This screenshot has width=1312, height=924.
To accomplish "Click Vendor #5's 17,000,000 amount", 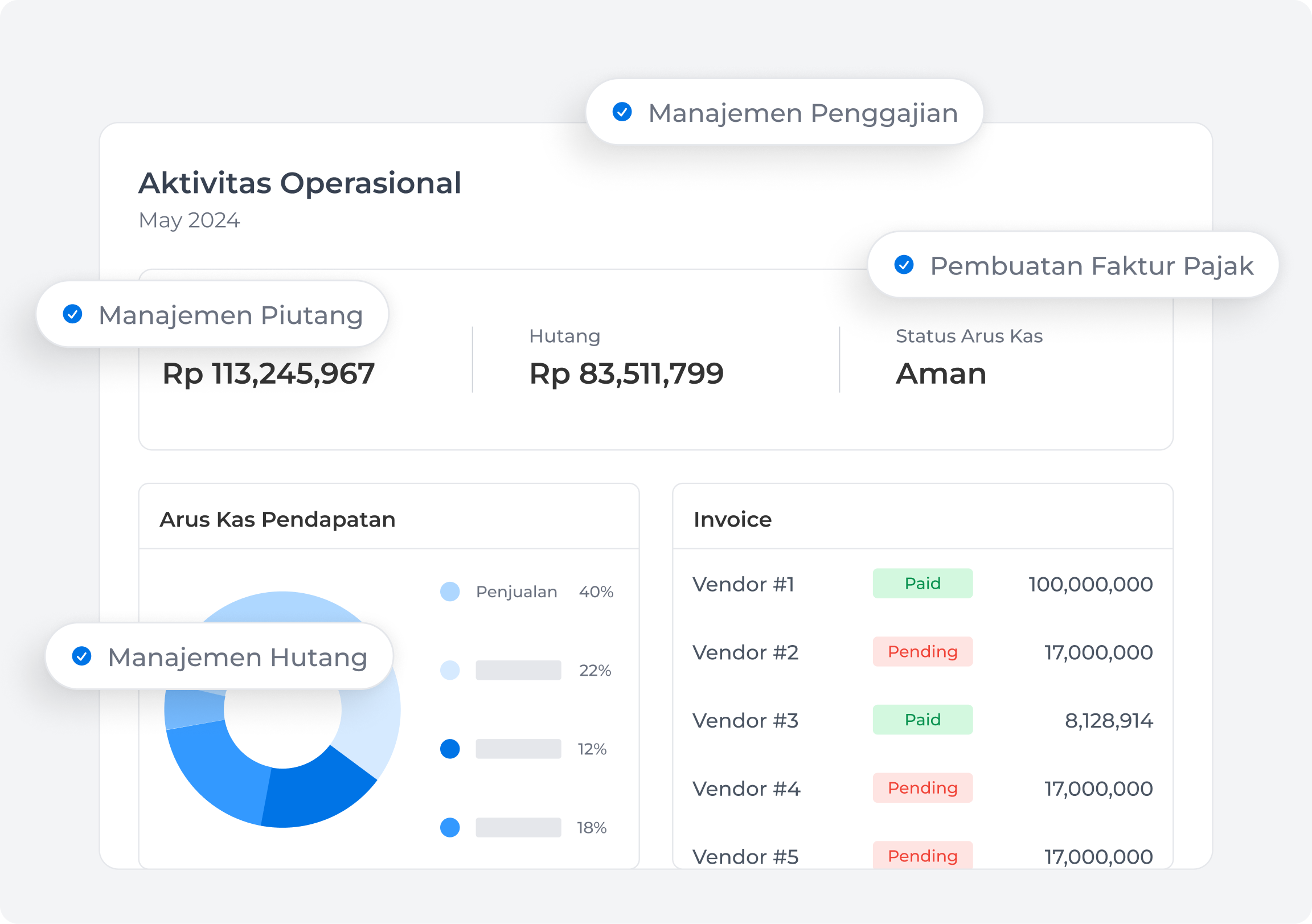I will pos(1098,857).
